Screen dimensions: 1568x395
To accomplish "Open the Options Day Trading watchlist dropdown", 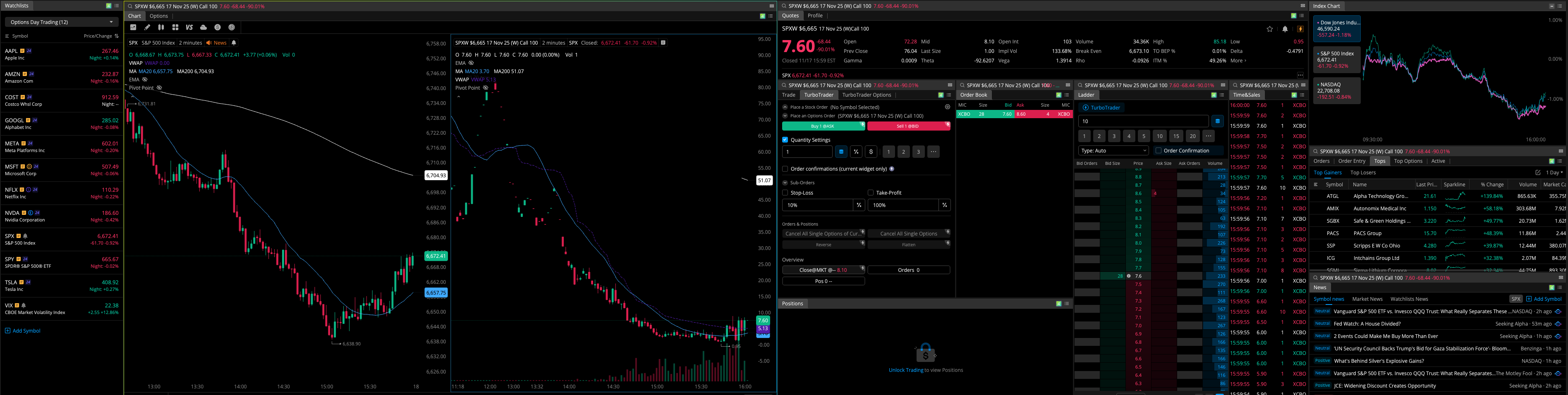I will click(62, 22).
